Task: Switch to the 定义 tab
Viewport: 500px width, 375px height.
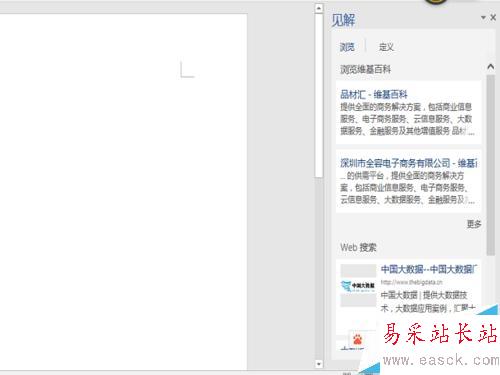Action: click(x=386, y=47)
